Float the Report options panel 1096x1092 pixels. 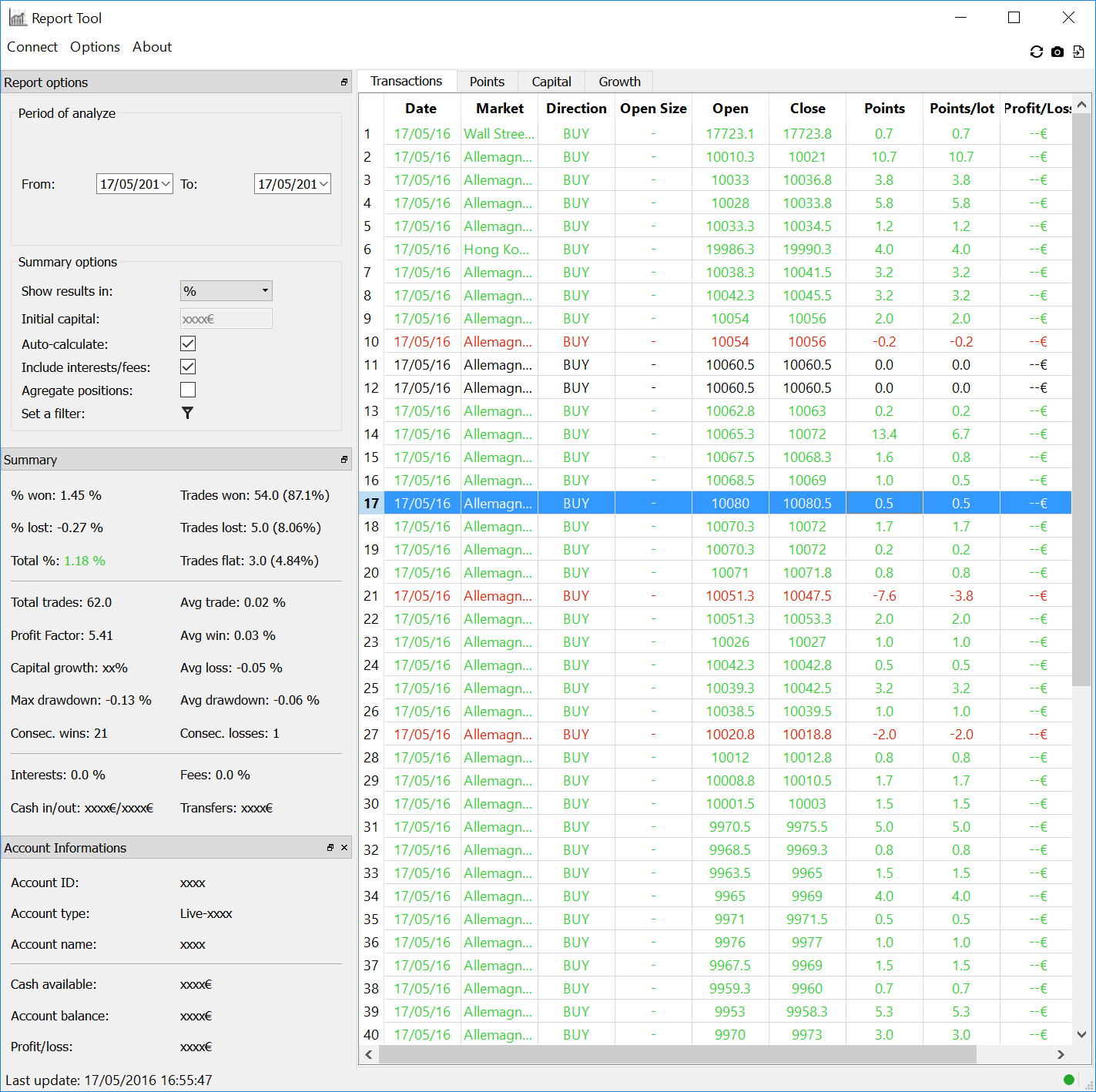tap(344, 82)
